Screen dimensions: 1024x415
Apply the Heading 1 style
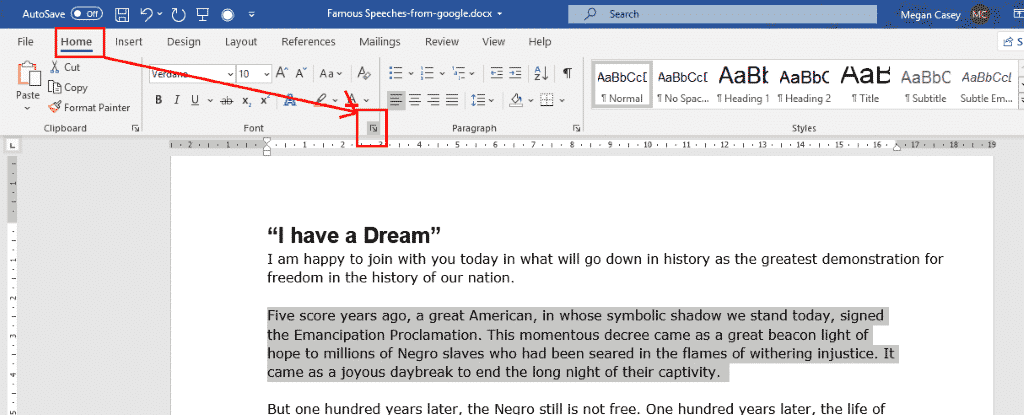click(x=743, y=85)
